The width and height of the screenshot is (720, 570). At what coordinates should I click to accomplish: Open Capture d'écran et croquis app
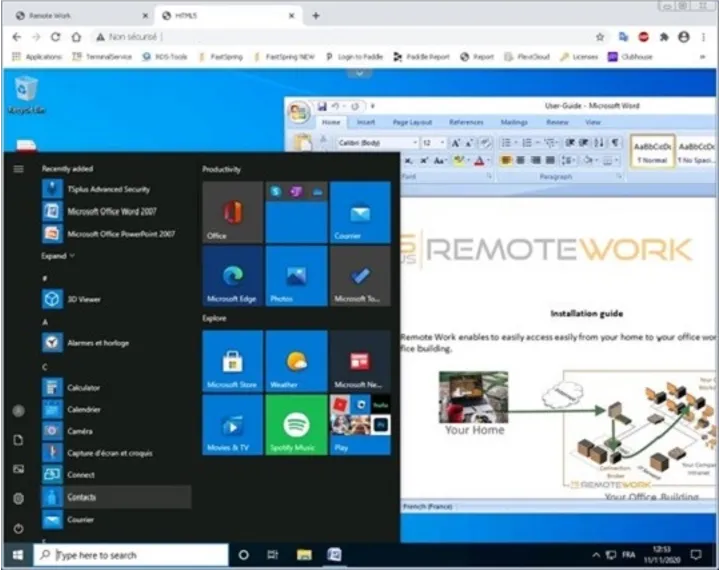coord(116,453)
